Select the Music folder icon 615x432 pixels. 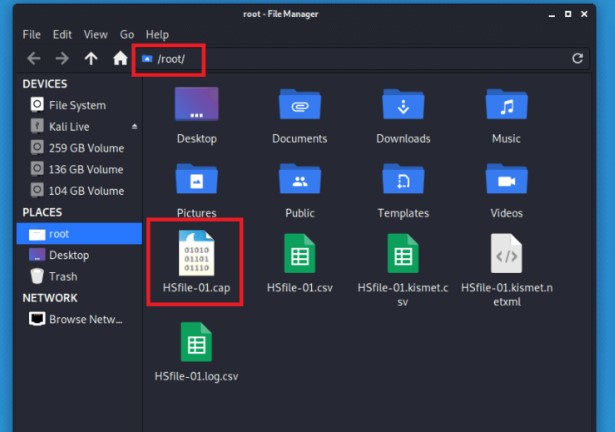(506, 104)
